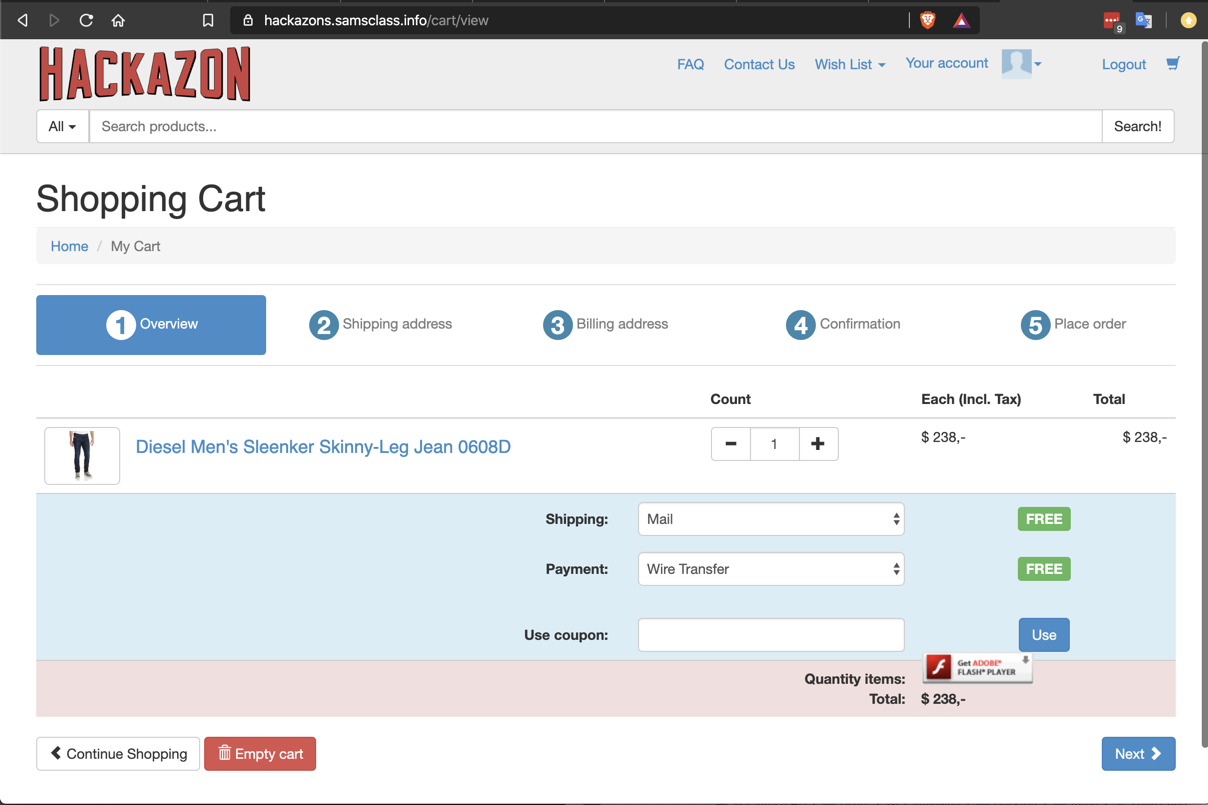Click the Next button
Image resolution: width=1208 pixels, height=805 pixels.
(1138, 754)
